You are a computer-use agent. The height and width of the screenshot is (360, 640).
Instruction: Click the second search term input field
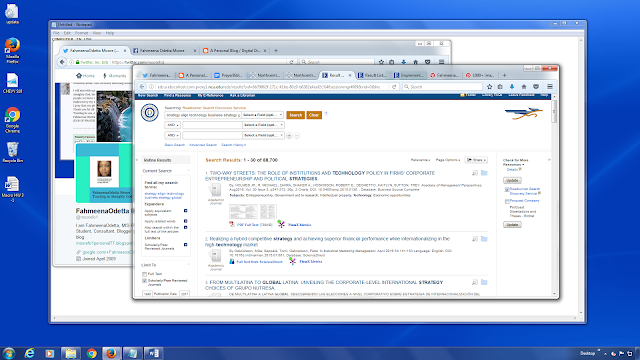[x=212, y=125]
